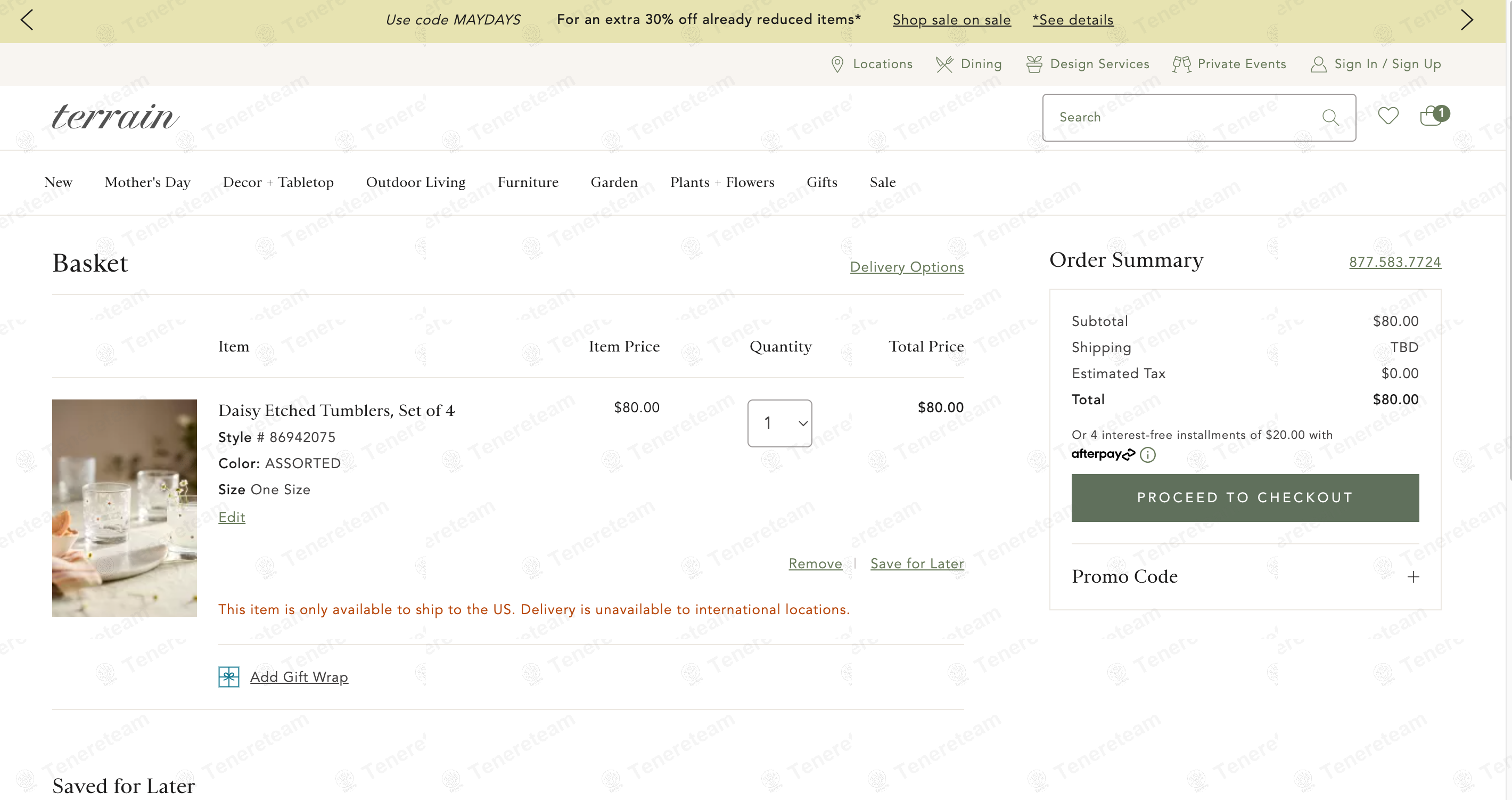This screenshot has width=1512, height=800.
Task: Click the Design Services link text
Action: pyautogui.click(x=1099, y=64)
